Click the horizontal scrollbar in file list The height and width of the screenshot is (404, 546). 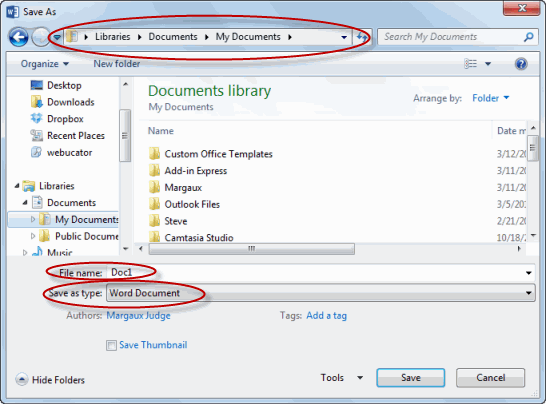click(251, 249)
